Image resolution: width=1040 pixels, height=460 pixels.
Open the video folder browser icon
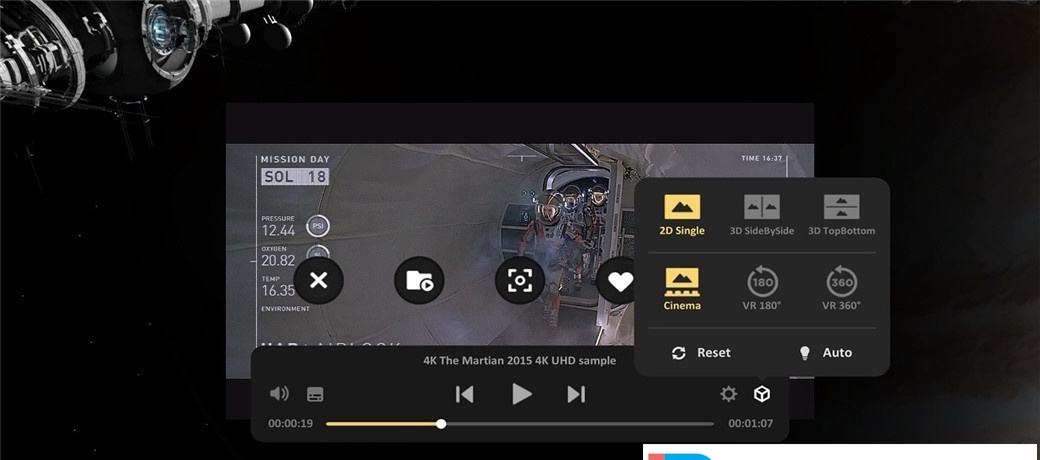click(x=419, y=280)
